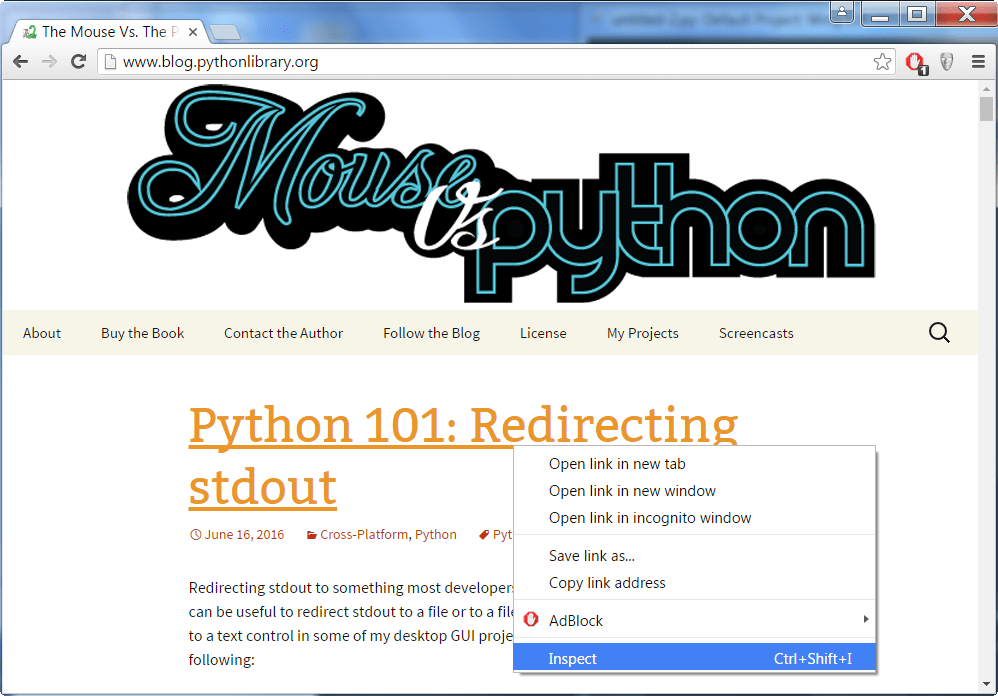Viewport: 998px width, 696px height.
Task: Choose Open link in incognito window
Action: [x=651, y=517]
